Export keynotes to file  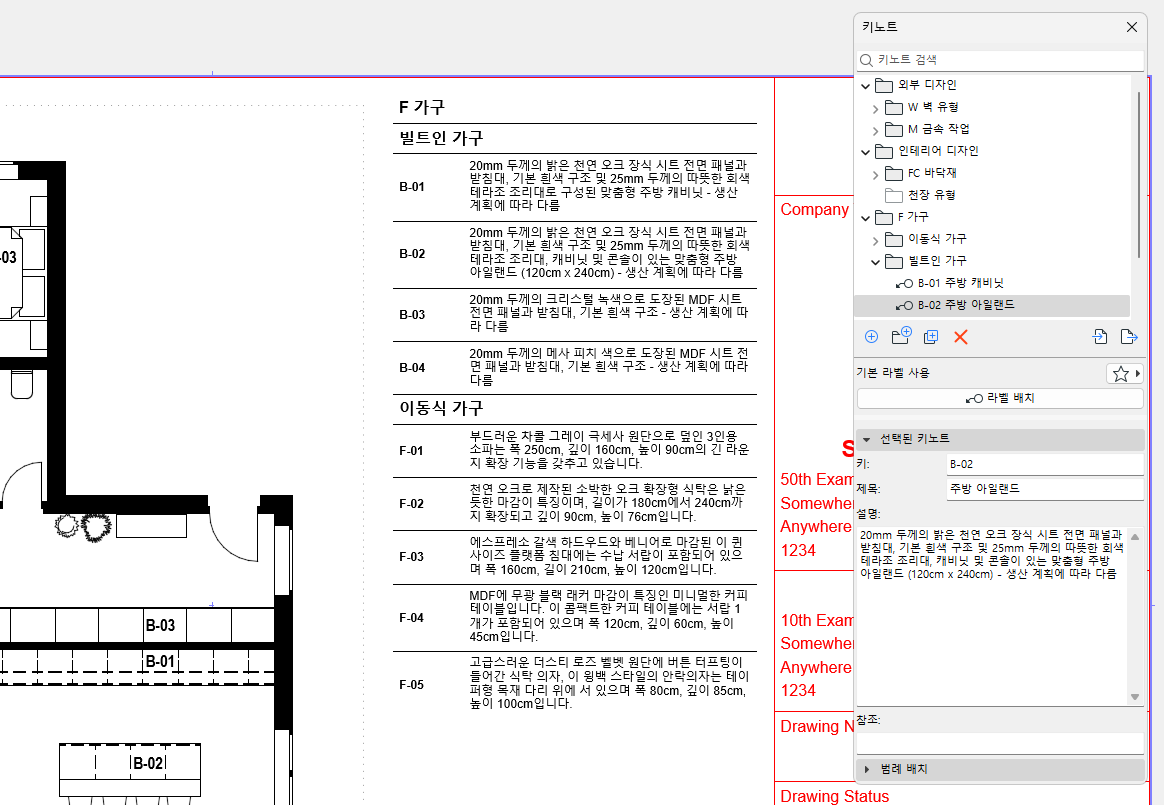click(x=1128, y=336)
